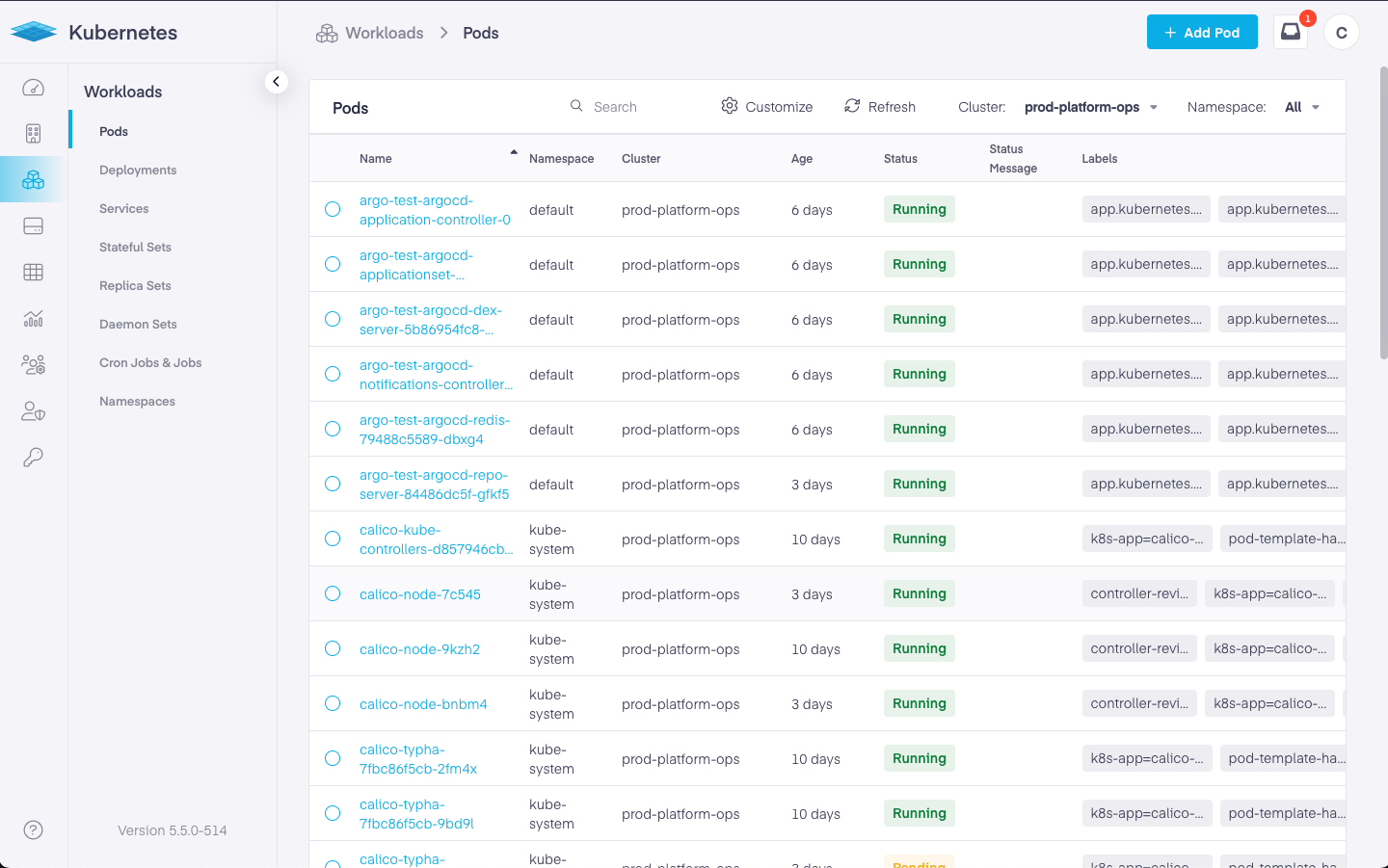Viewport: 1388px width, 868px height.
Task: Open the dashboard gauge icon in sidebar
Action: 33,88
